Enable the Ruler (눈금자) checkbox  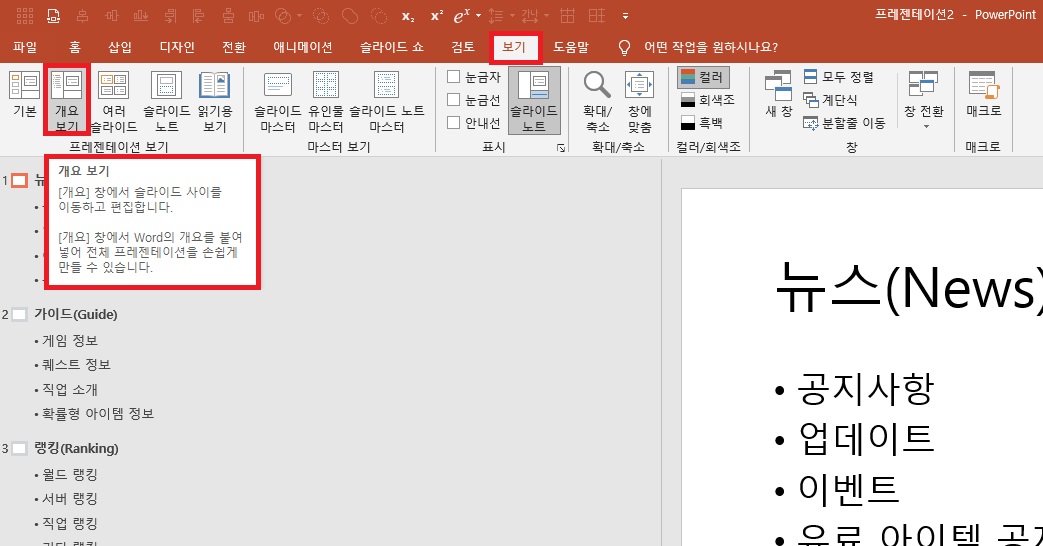coord(454,76)
